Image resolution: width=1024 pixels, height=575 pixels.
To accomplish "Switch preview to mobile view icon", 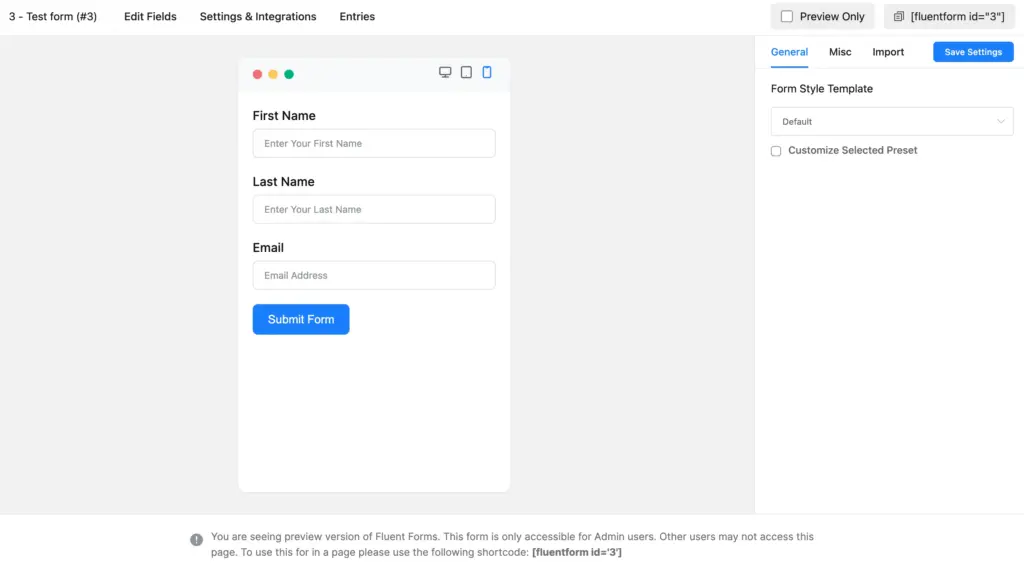I will pos(487,73).
